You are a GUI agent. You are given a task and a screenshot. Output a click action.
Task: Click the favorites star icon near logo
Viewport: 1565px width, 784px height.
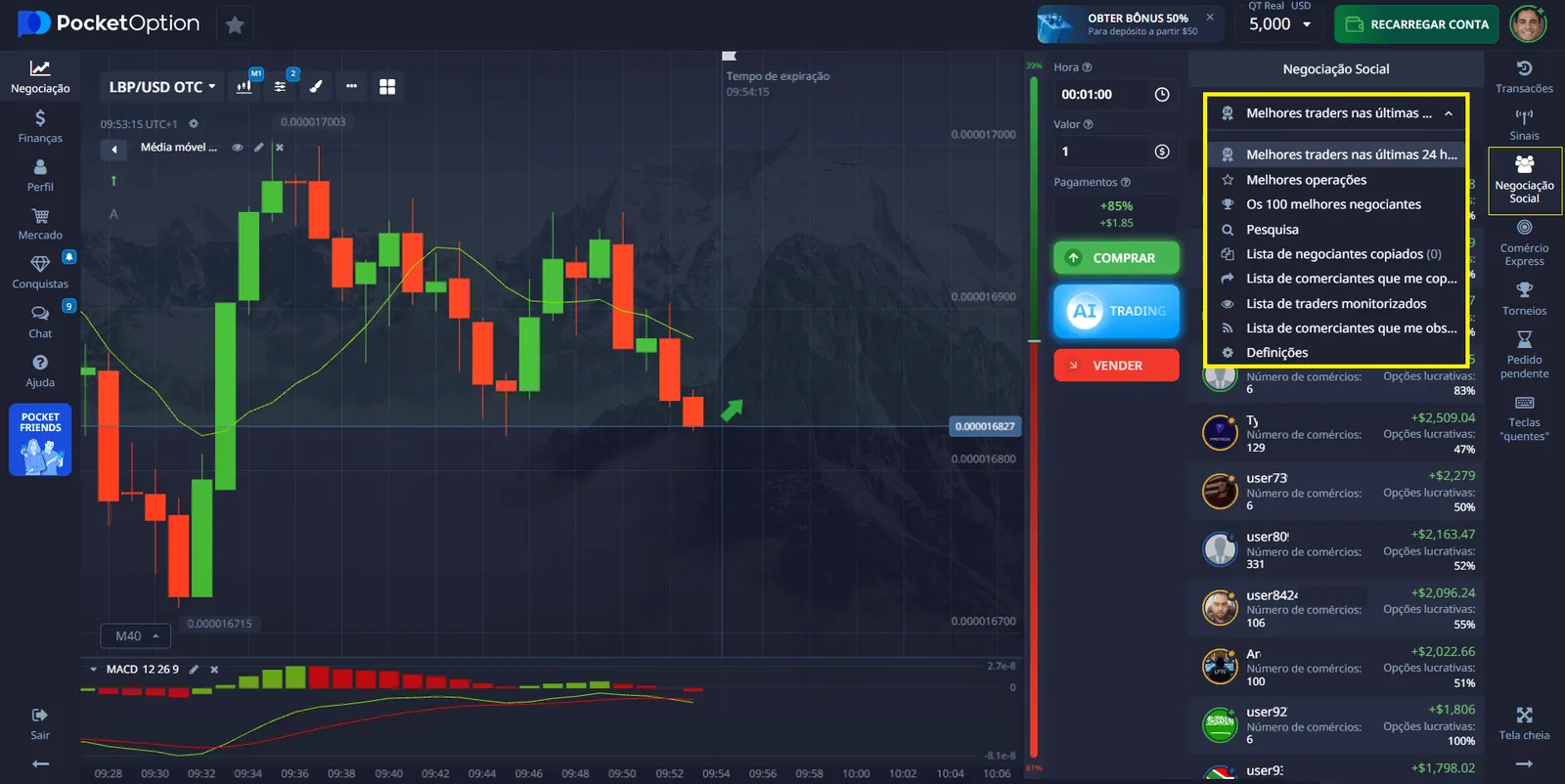coord(235,24)
